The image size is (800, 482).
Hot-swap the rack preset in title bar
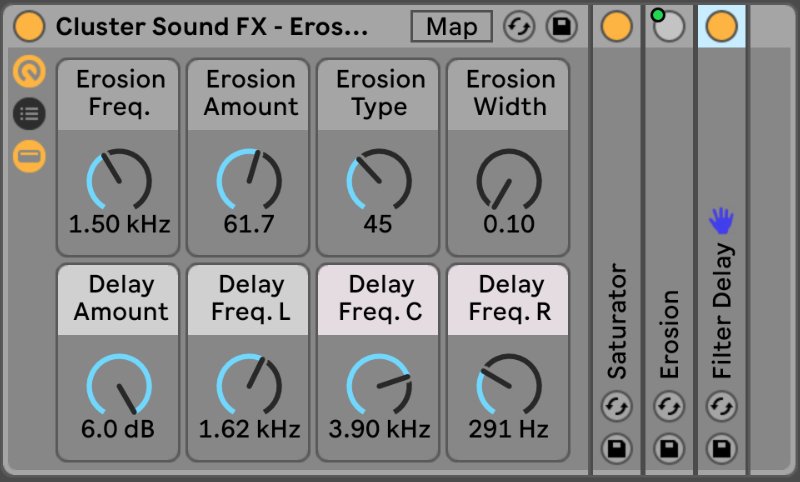click(x=519, y=27)
